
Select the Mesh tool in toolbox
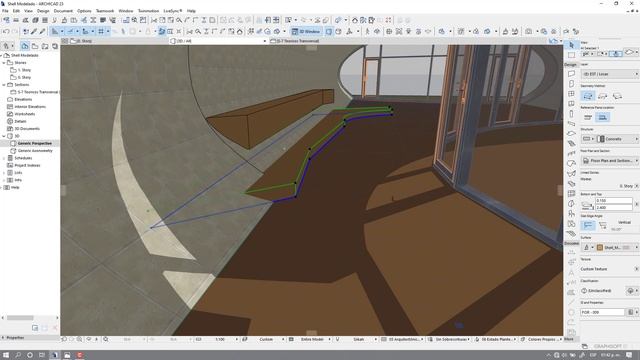click(x=571, y=233)
